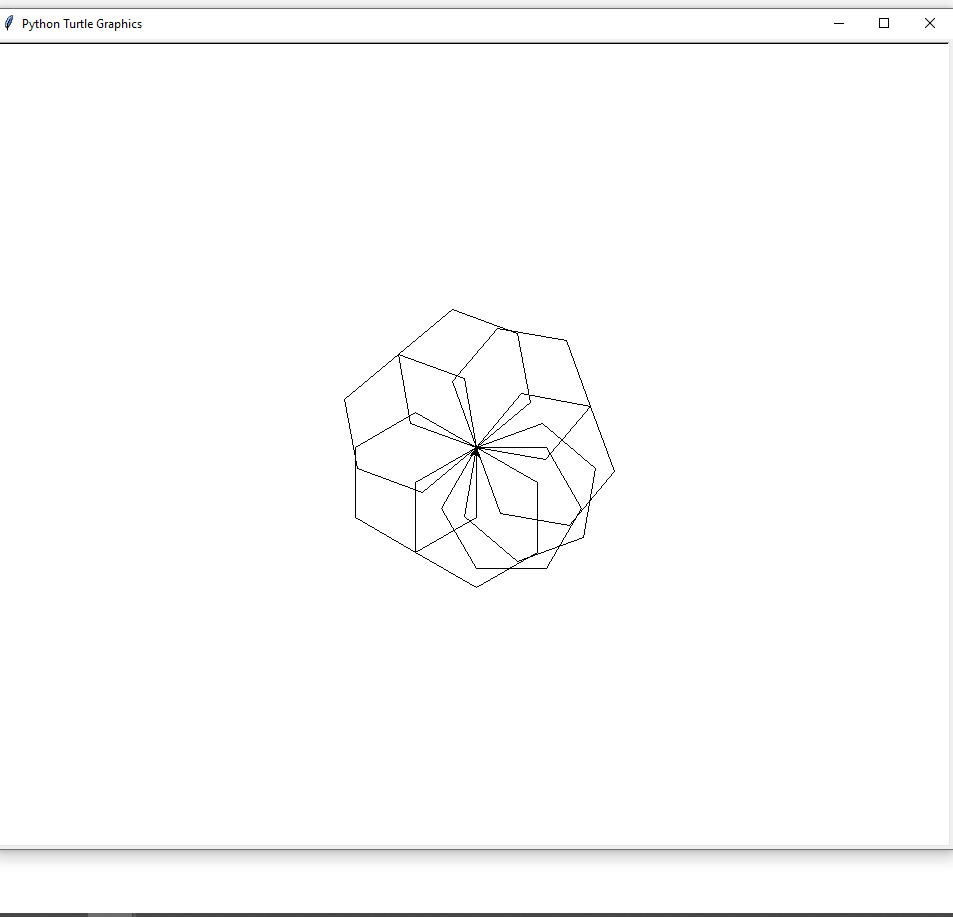
Task: Click the 'Python Turtle Graphics' title text
Action: [82, 24]
